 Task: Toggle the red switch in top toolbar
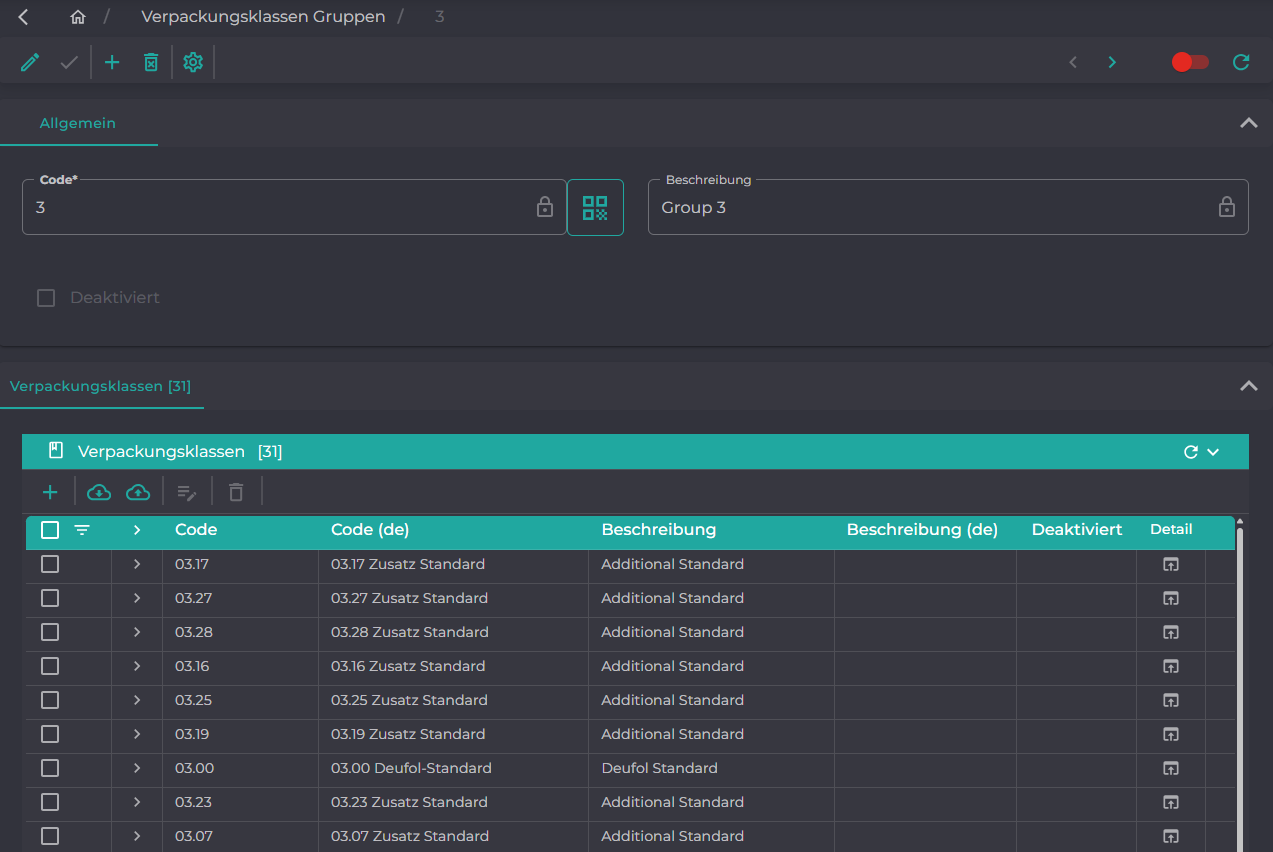1190,62
